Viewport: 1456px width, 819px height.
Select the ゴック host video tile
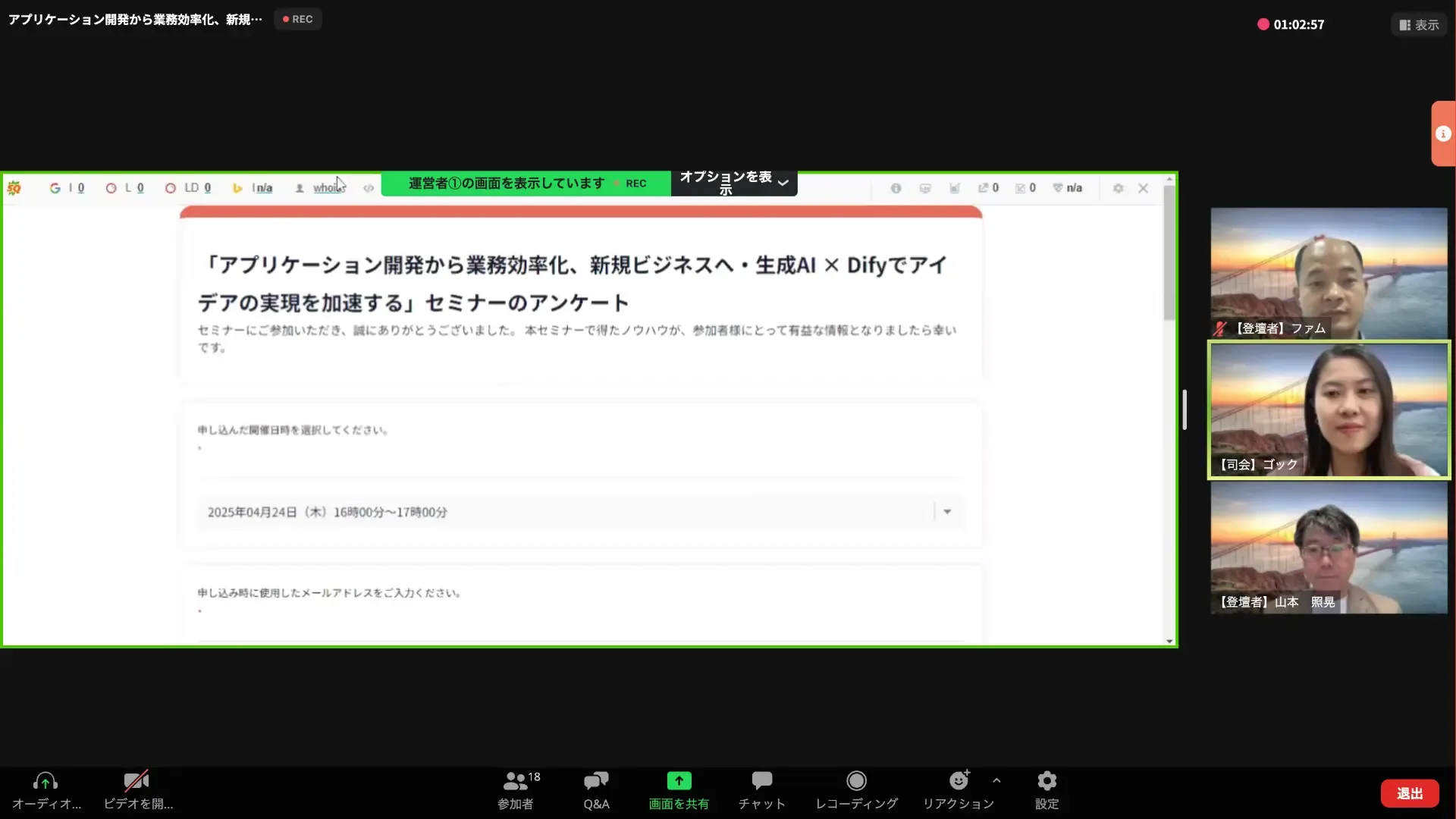(1329, 409)
